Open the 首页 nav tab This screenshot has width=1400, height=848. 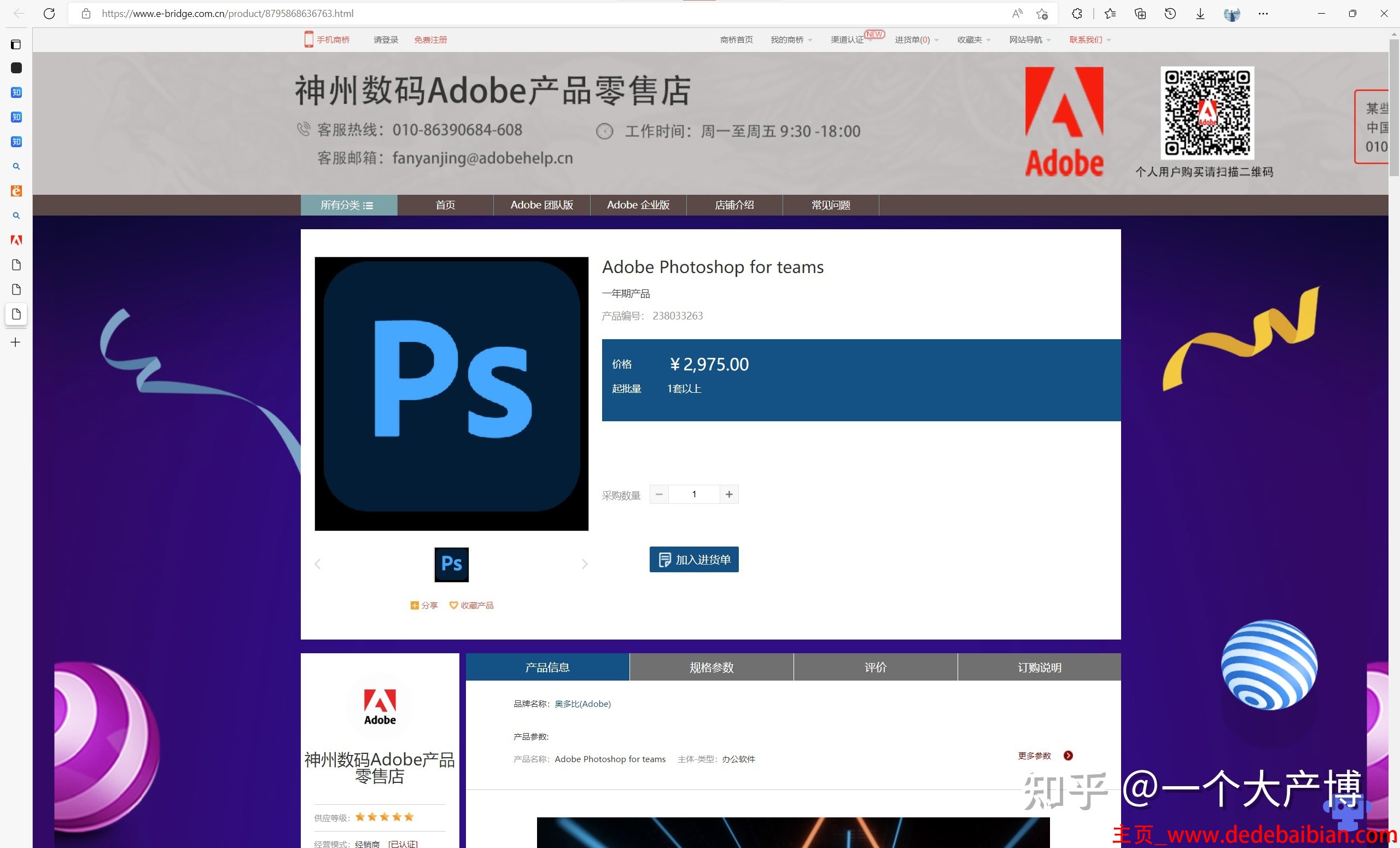pos(446,205)
